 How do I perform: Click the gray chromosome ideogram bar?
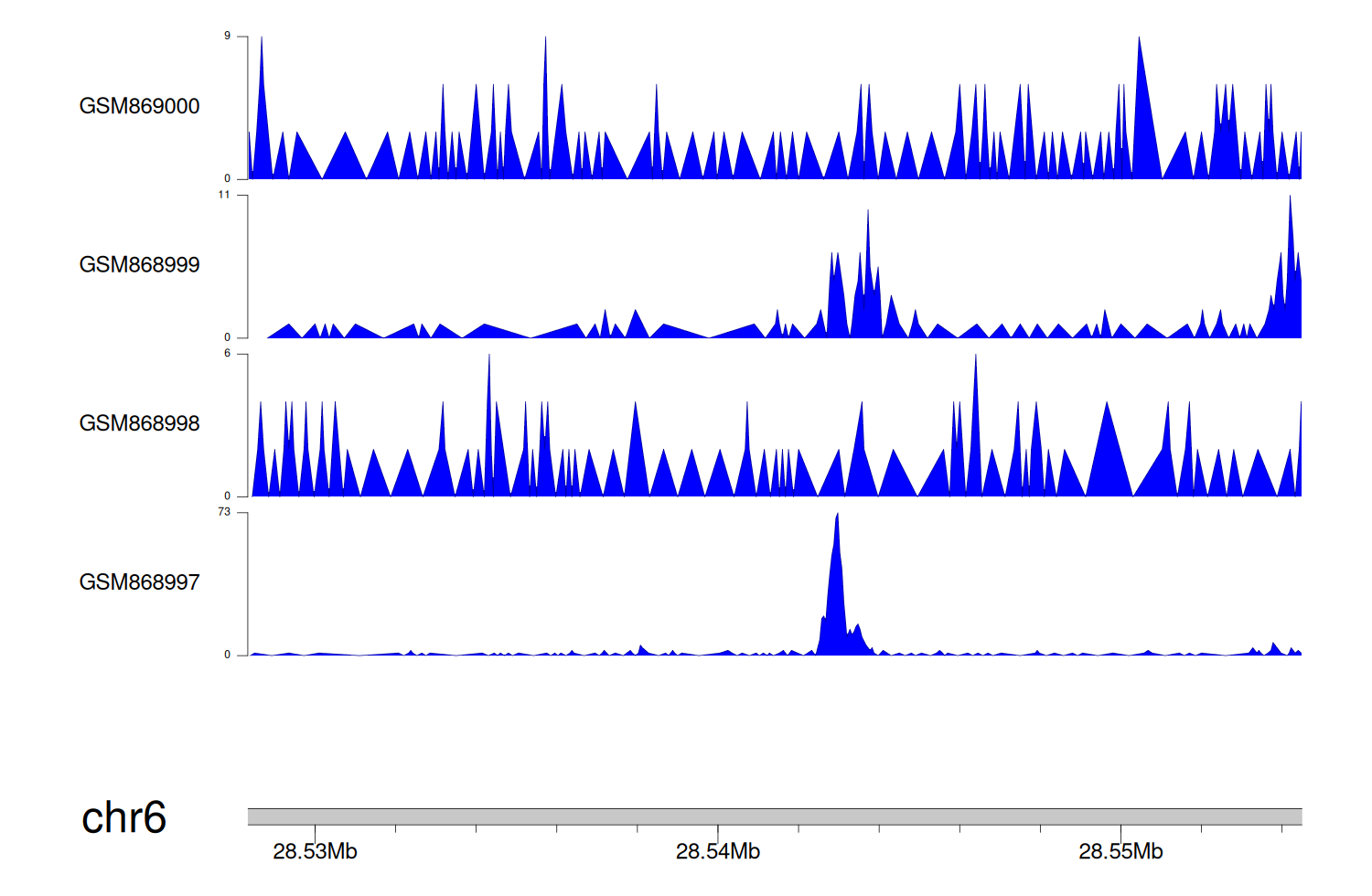coord(774,816)
